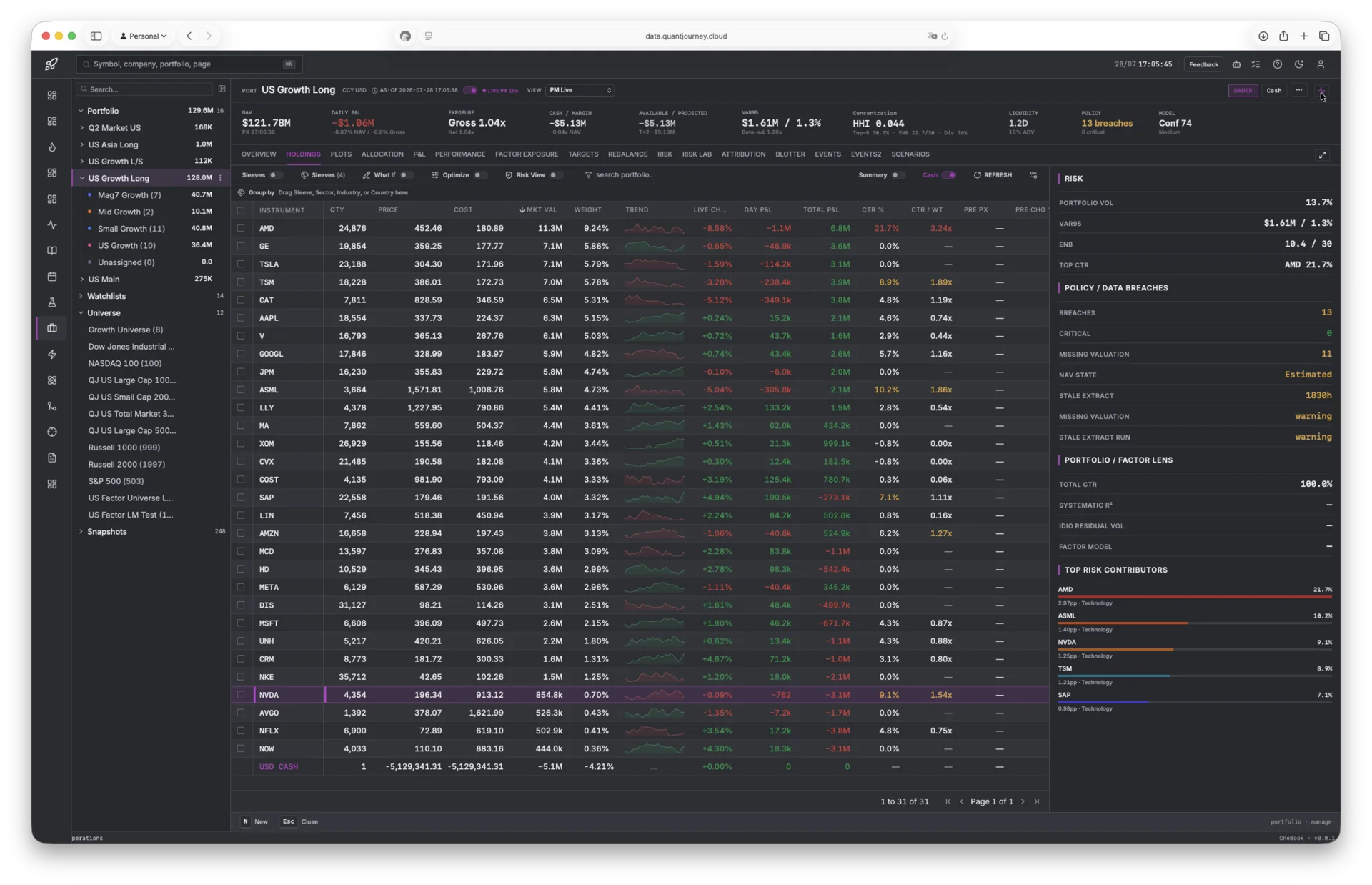Expand the US Main portfolio
The width and height of the screenshot is (1372, 885).
coord(81,280)
